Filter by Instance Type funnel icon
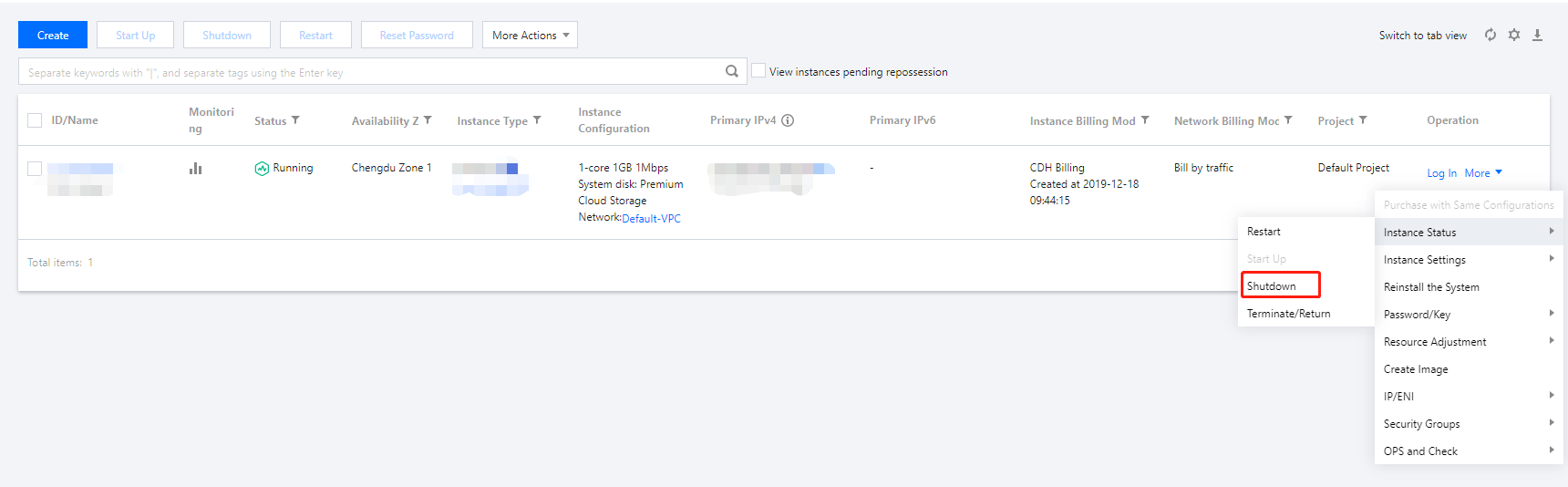 coord(537,120)
